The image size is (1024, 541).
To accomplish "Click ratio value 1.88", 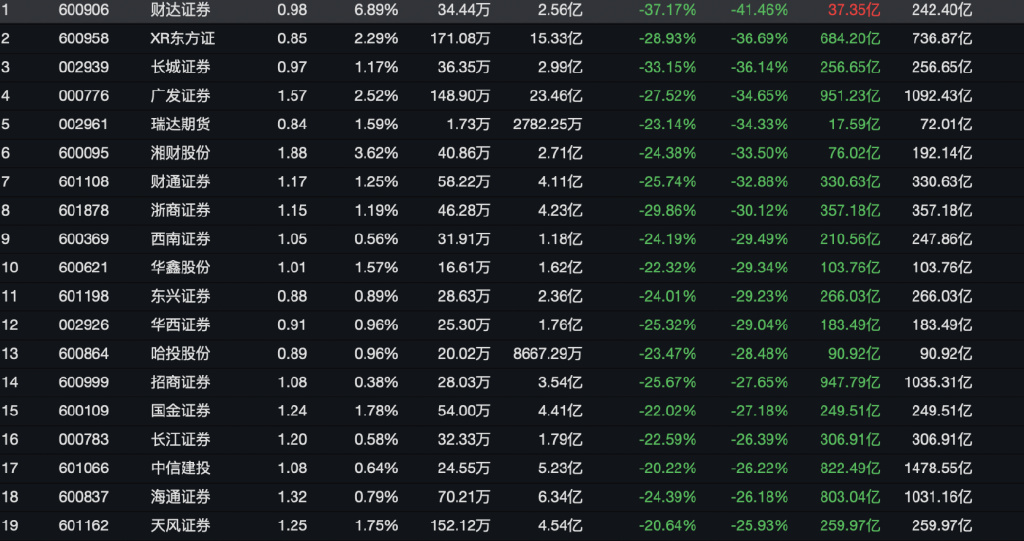I will 292,153.
